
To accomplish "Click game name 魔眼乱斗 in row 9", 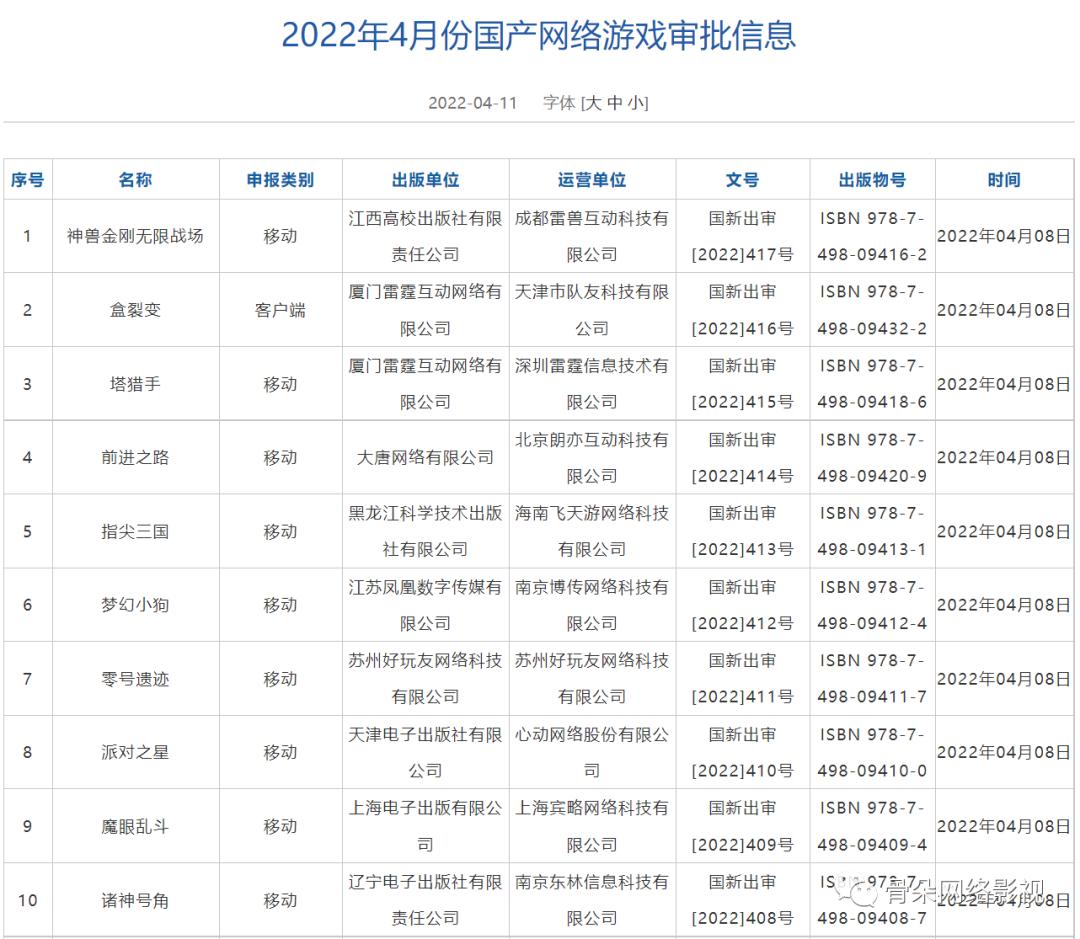I will click(135, 825).
